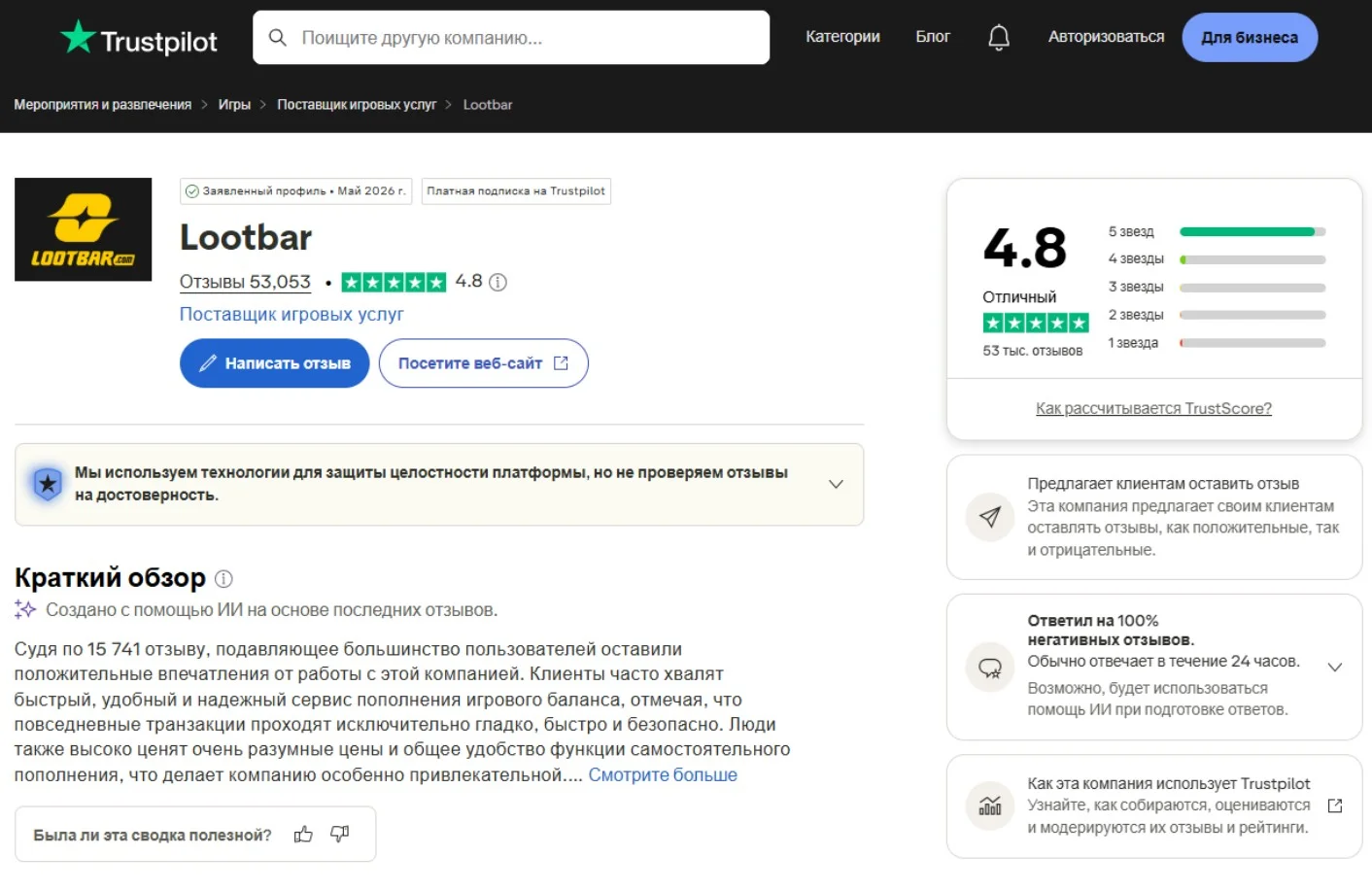
Task: Filter reviews by 1 звезда
Action: (x=1217, y=343)
